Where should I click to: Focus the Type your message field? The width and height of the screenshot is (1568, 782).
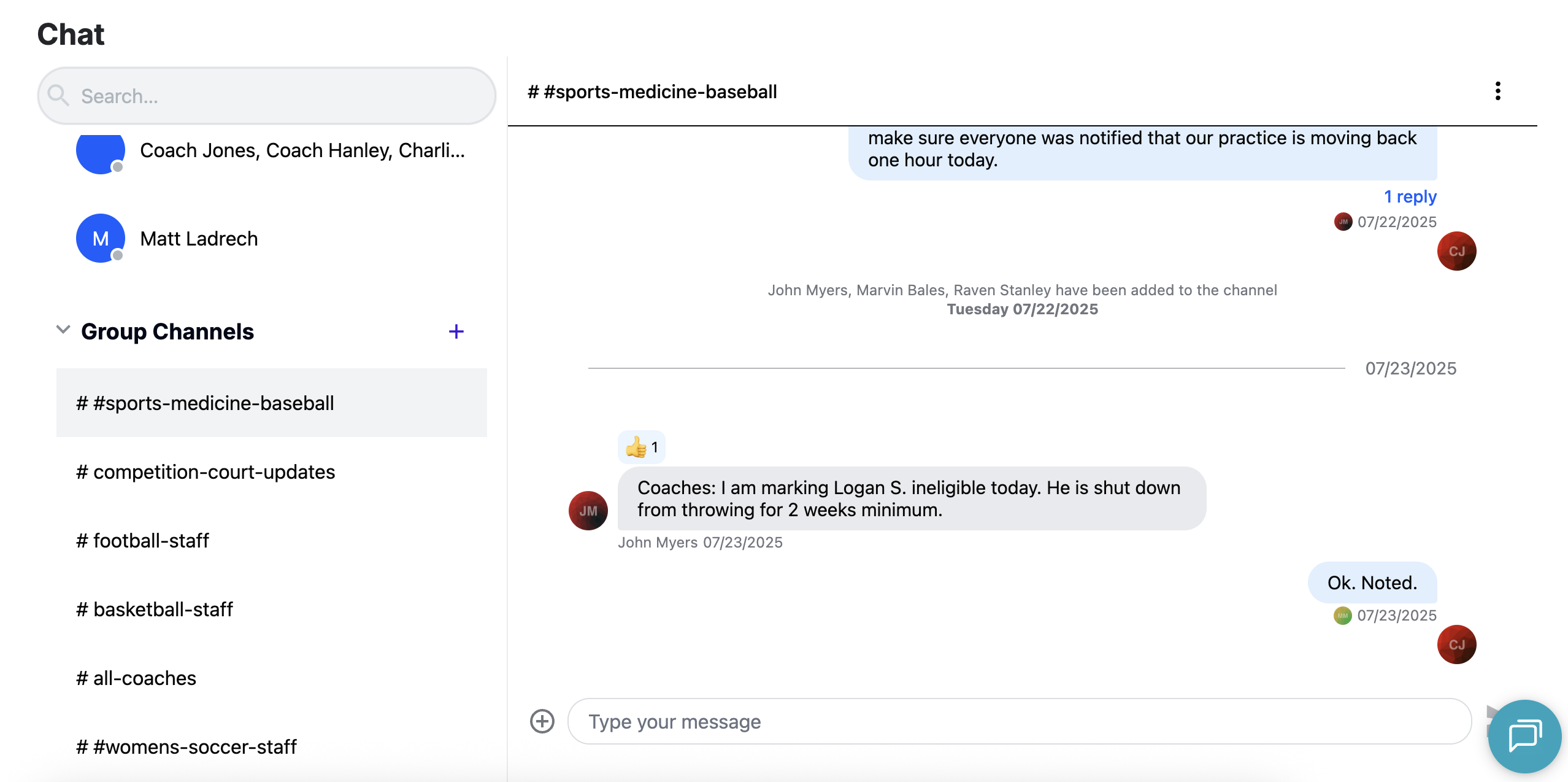[x=1018, y=721]
